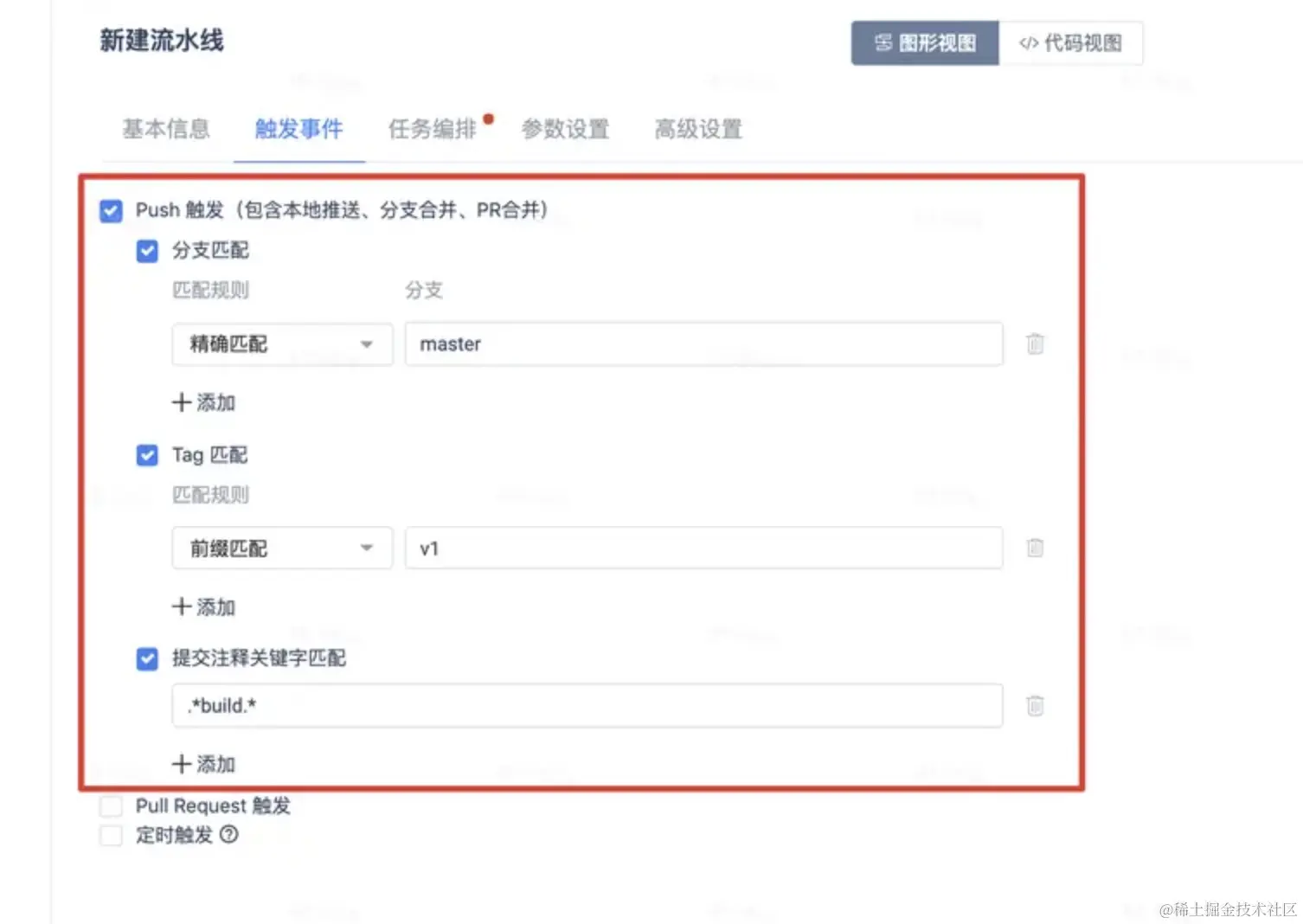The width and height of the screenshot is (1303, 924).
Task: Open the 精确匹配 rule dropdown
Action: 282,344
